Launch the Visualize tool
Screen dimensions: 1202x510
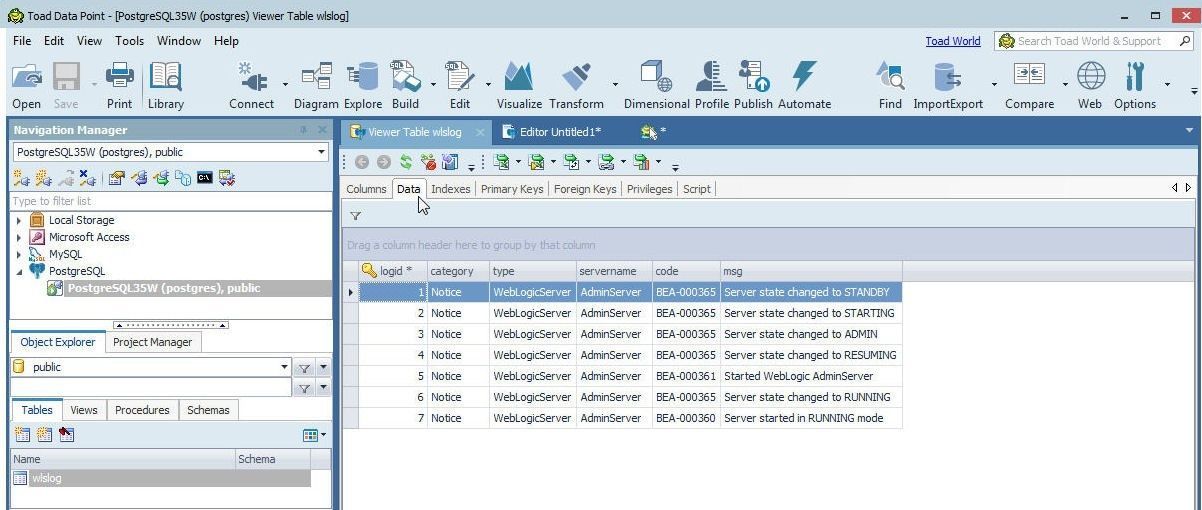519,85
